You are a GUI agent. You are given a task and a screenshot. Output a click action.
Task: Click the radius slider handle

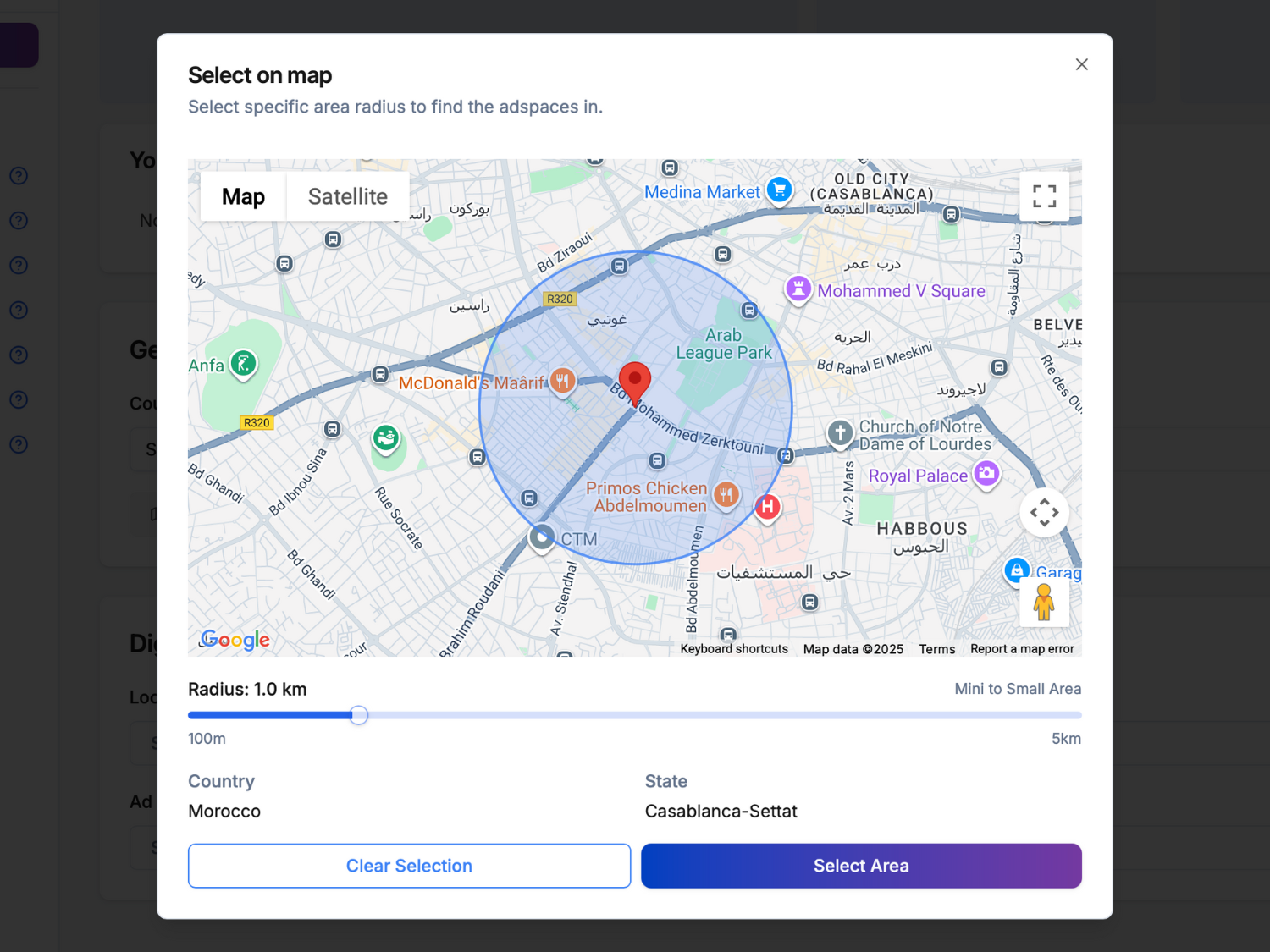pyautogui.click(x=359, y=715)
